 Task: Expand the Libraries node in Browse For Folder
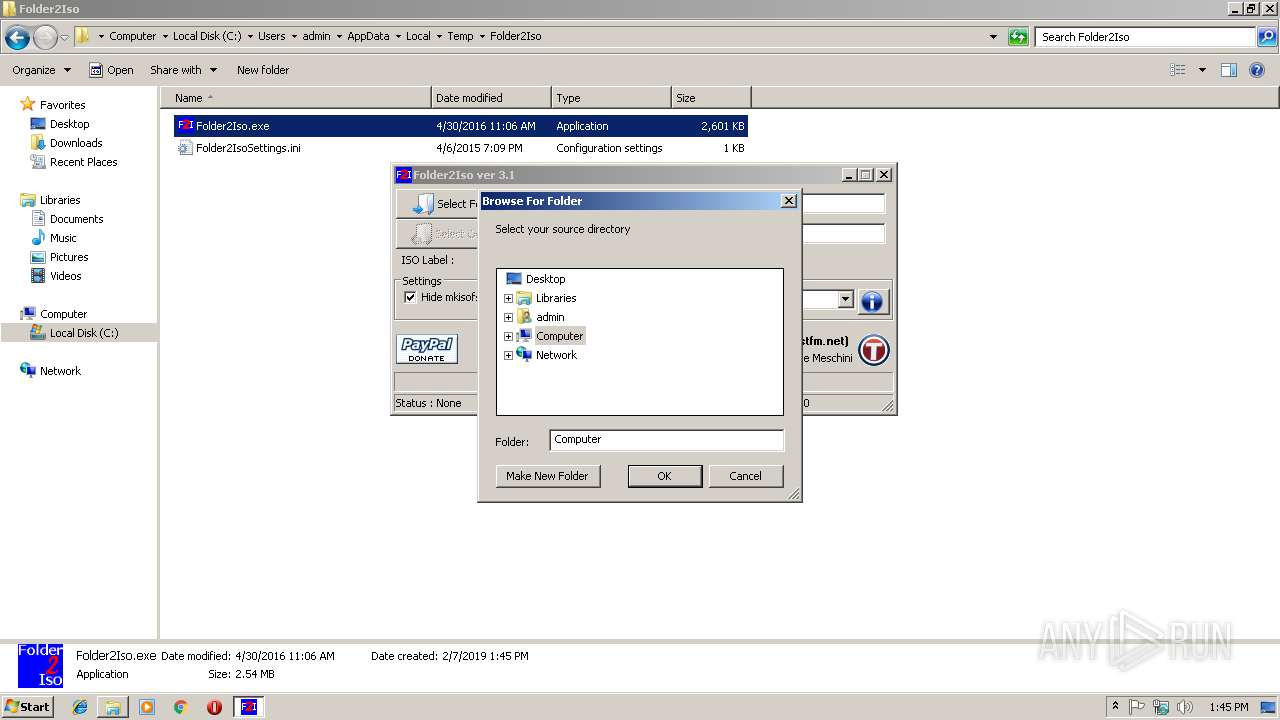(508, 298)
